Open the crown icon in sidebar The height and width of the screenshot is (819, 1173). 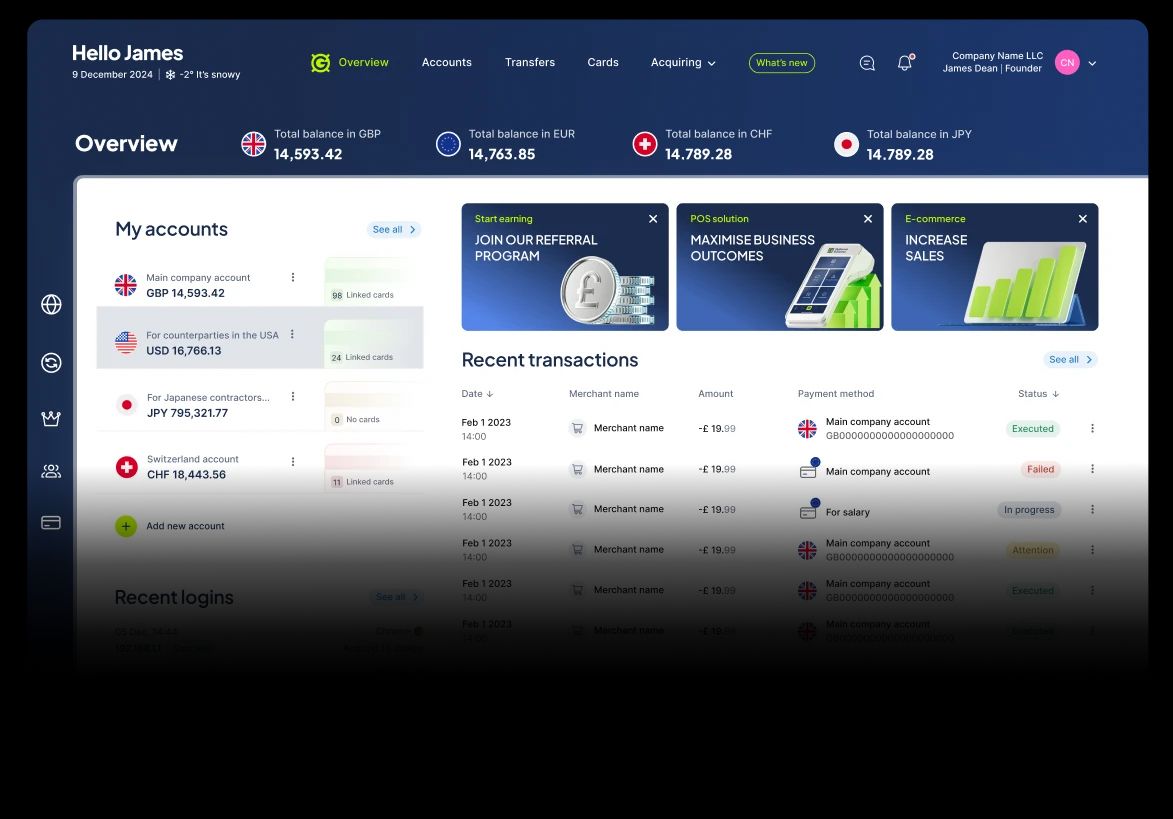tap(51, 419)
